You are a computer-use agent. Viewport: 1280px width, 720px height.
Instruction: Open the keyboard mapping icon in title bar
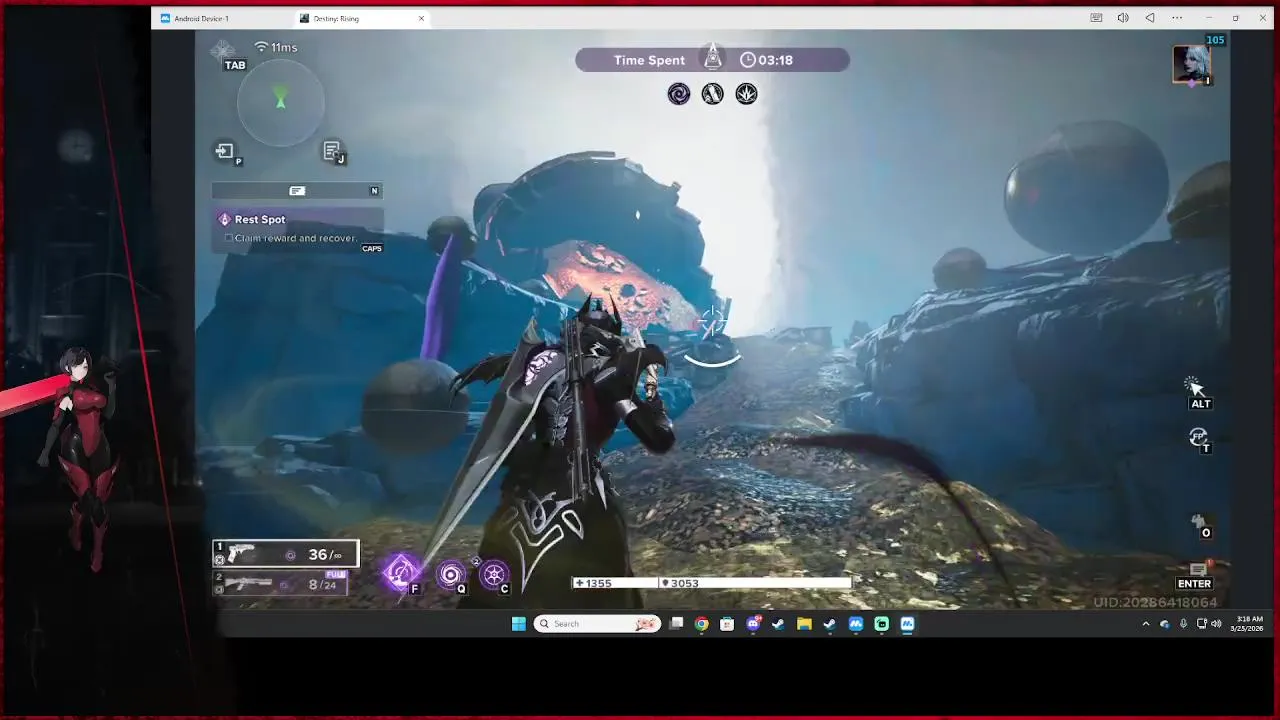pyautogui.click(x=1096, y=18)
